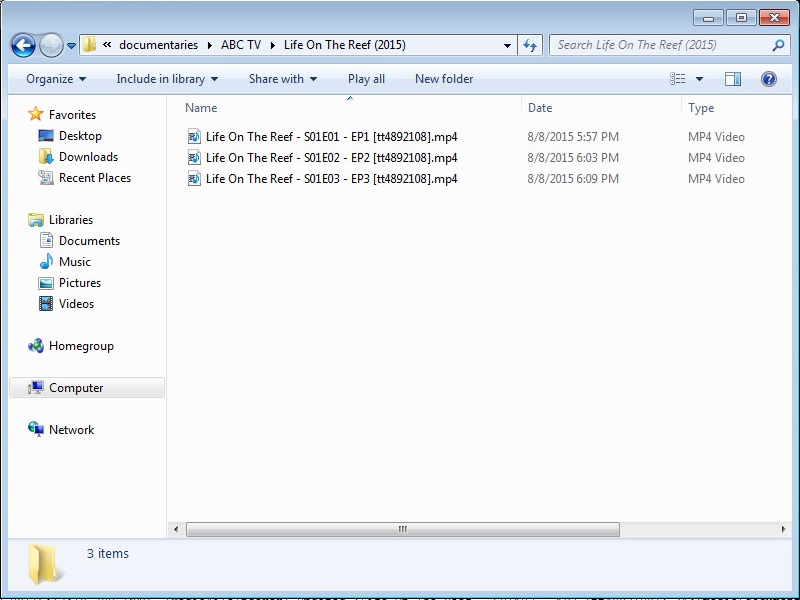Select Network in the navigation pane

[x=71, y=430]
